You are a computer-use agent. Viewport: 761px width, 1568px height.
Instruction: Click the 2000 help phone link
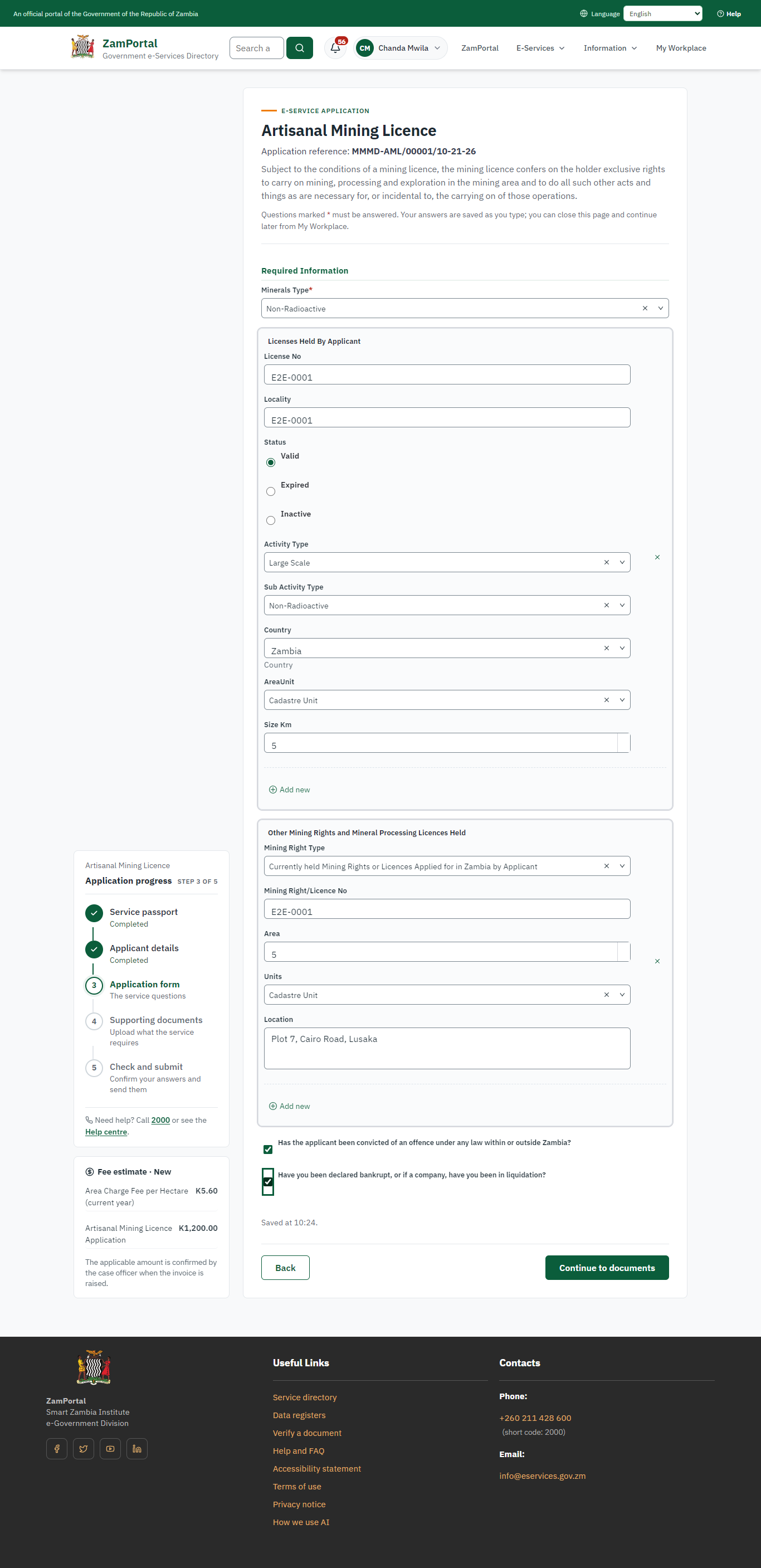tap(160, 1121)
